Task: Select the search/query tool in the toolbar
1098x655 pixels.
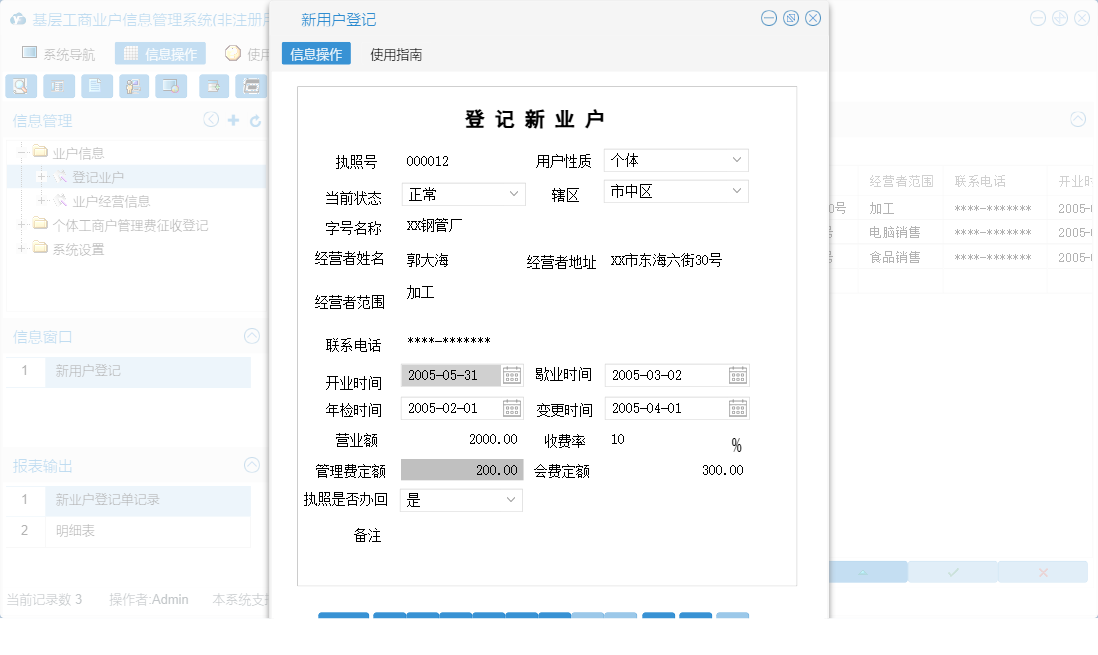Action: point(20,86)
